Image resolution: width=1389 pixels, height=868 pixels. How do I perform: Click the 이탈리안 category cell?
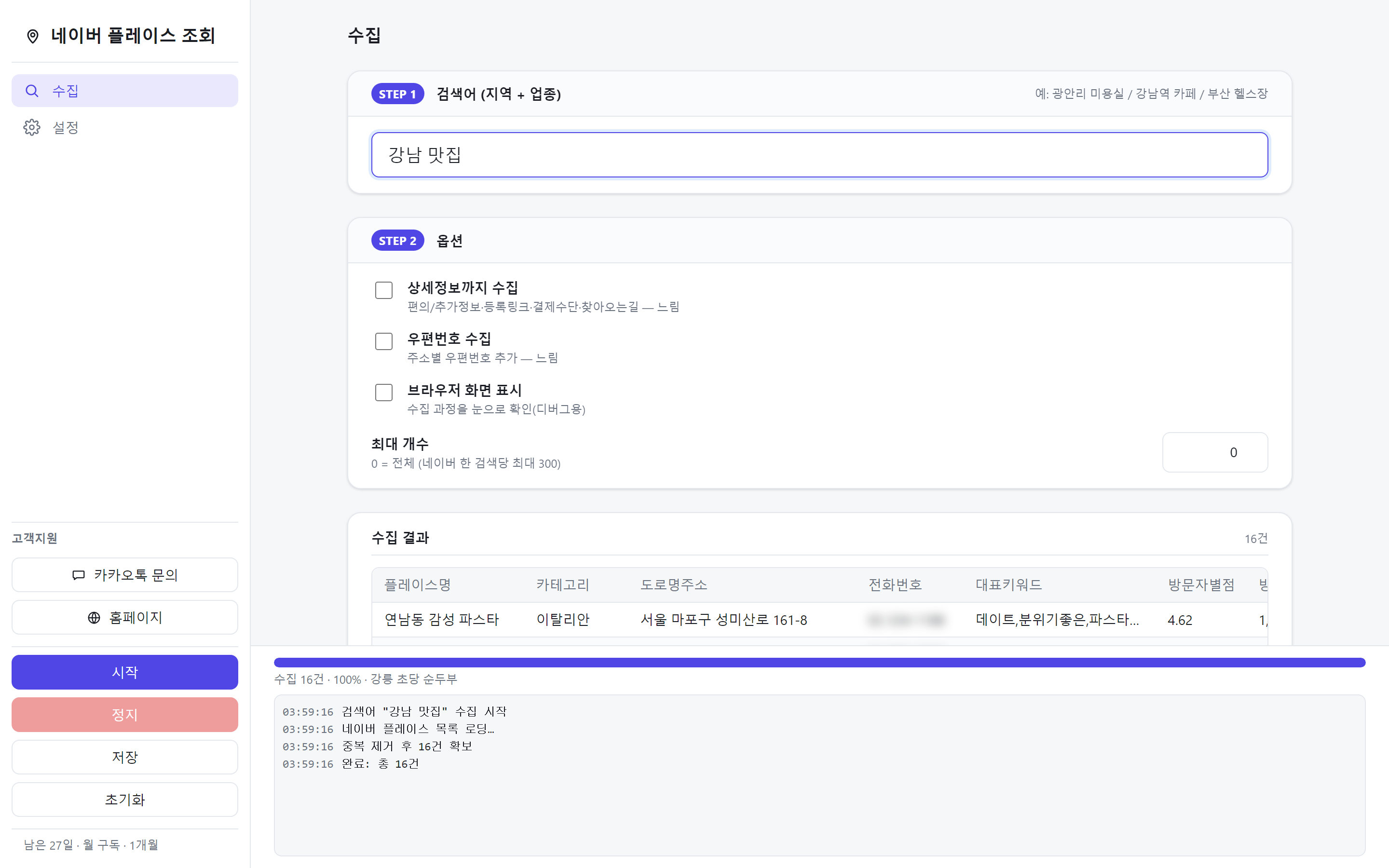562,620
